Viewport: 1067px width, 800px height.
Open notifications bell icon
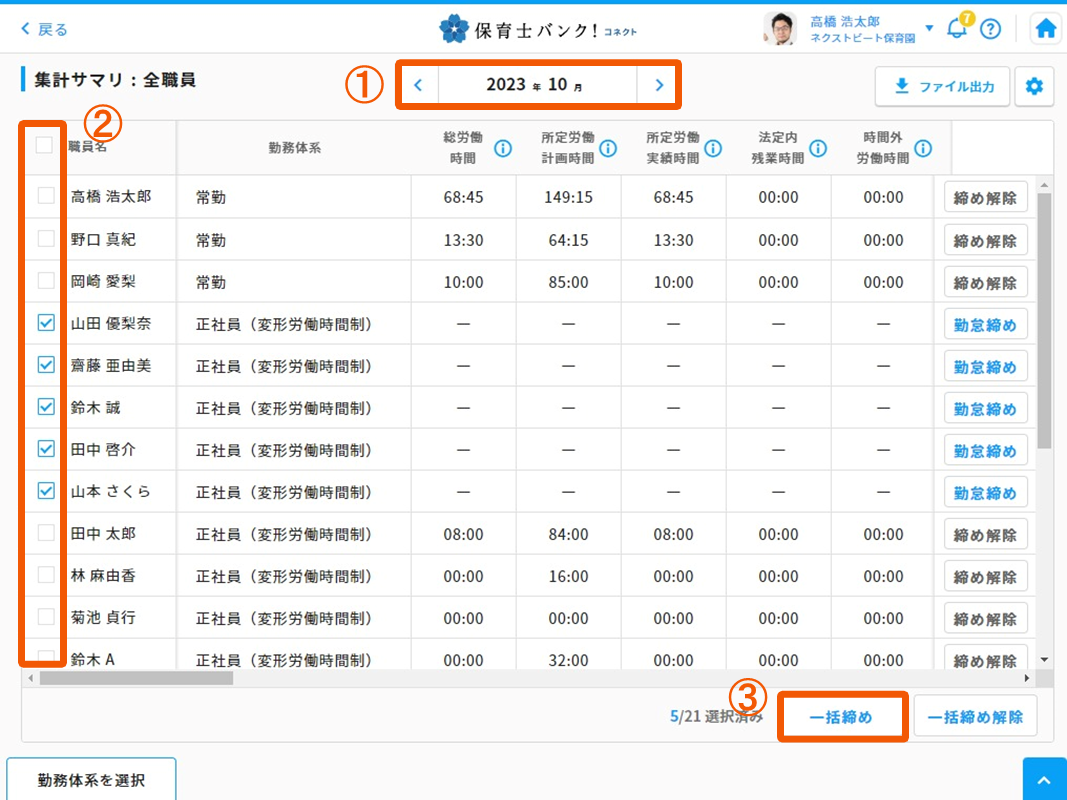pos(957,29)
